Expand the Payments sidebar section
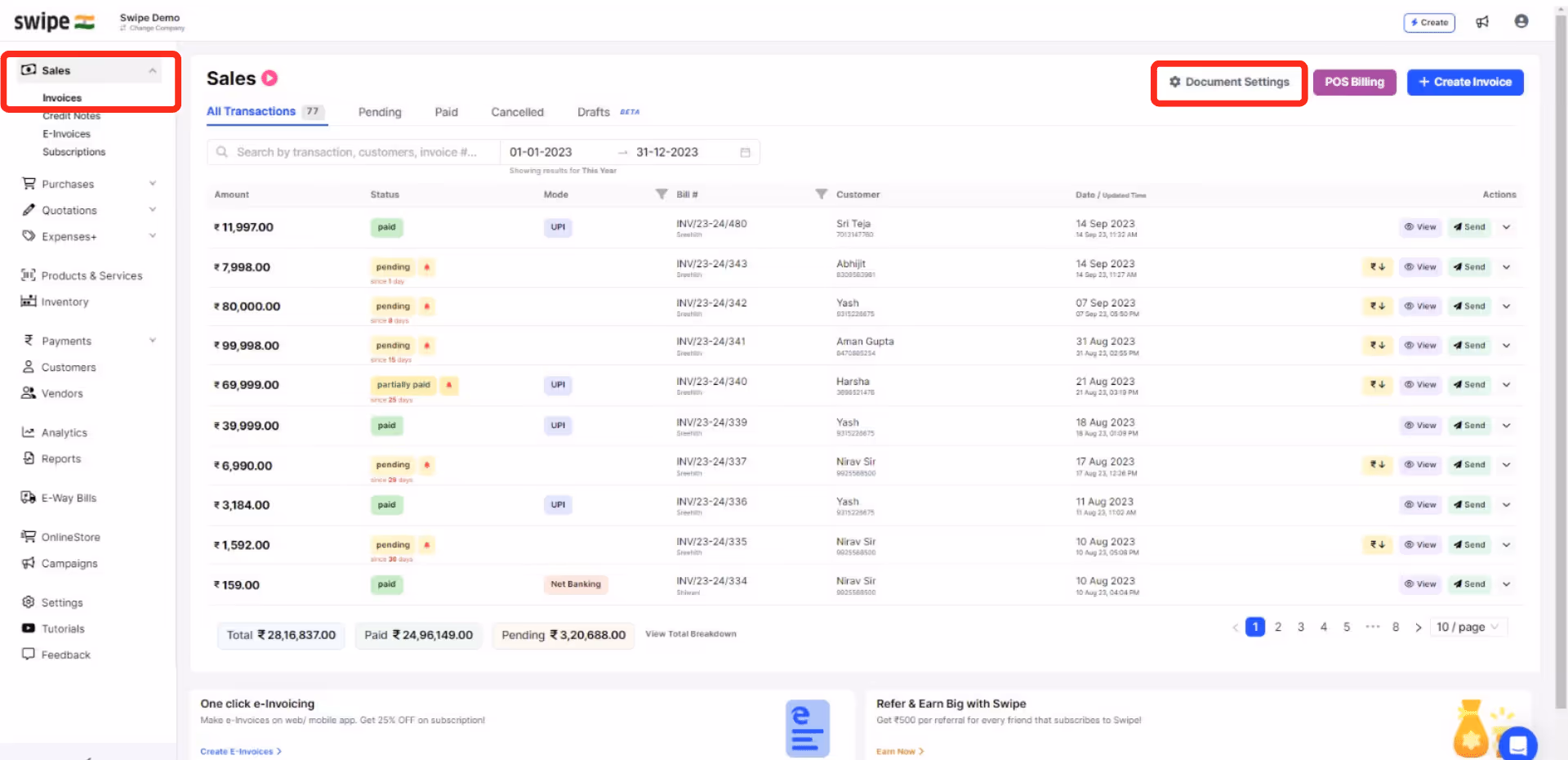The image size is (1568, 760). 153,341
